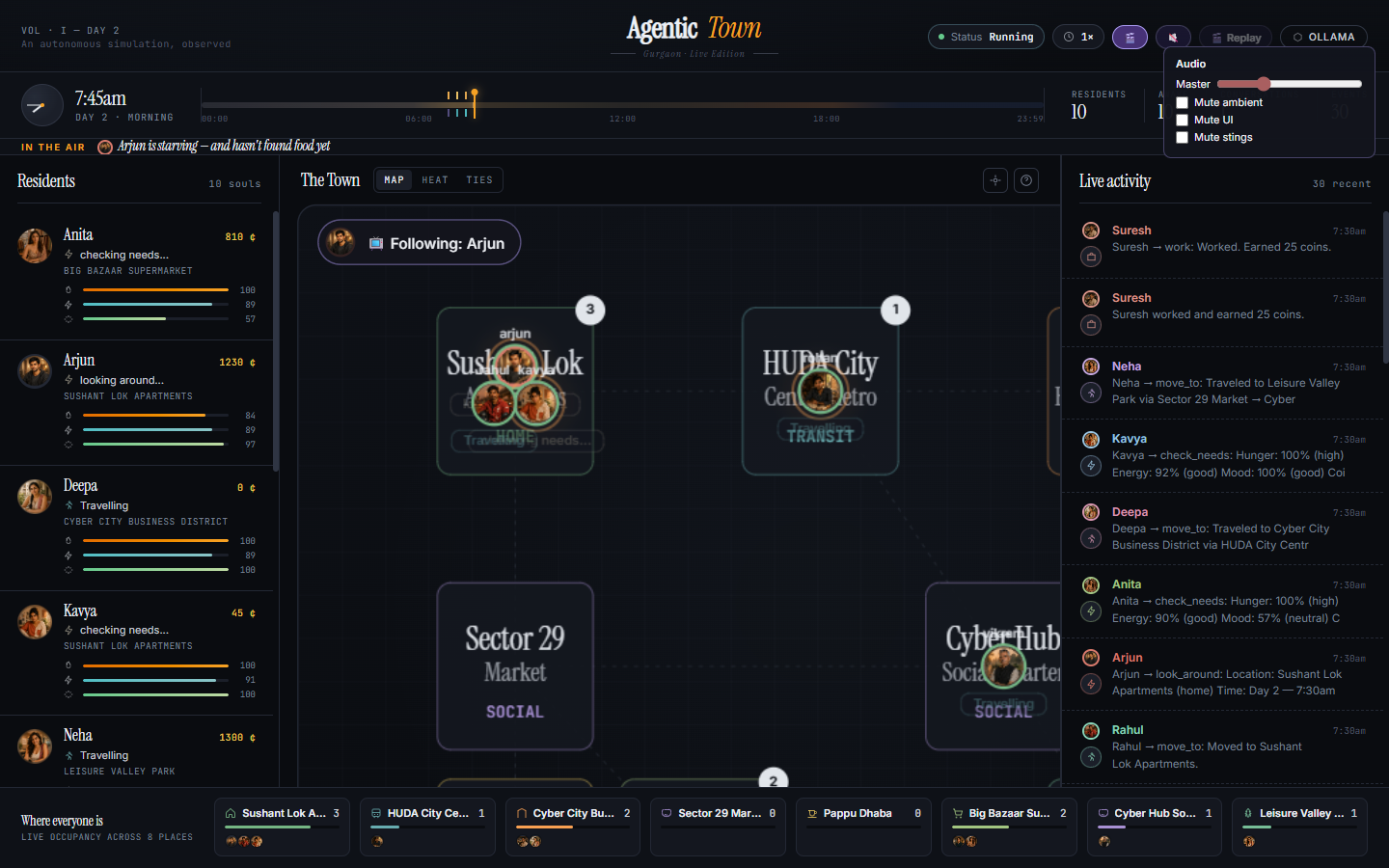Tick the Mute stings checkbox
This screenshot has width=1389, height=868.
coord(1182,137)
